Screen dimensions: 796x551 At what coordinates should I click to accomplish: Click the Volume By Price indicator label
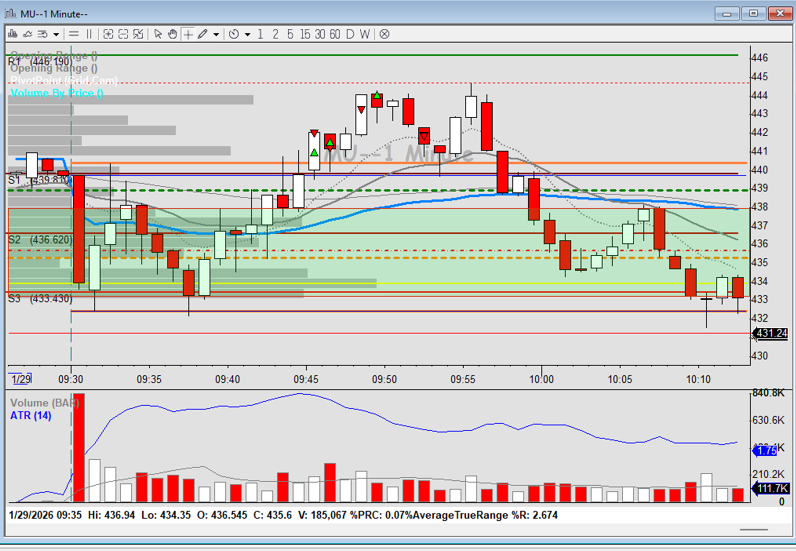[x=57, y=93]
